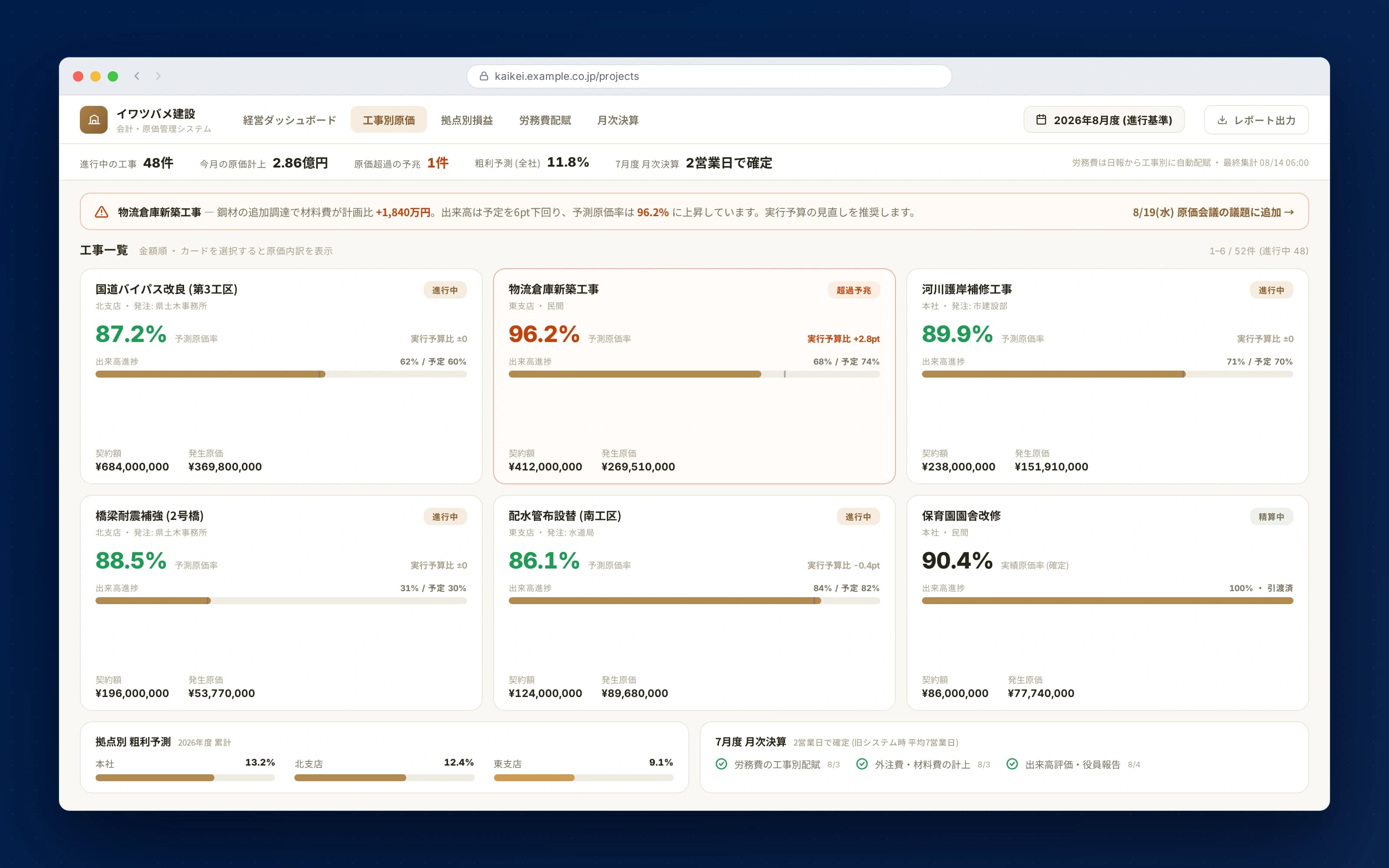
Task: Select the 橋梁耐震補強 (2号橋) card title
Action: point(149,516)
